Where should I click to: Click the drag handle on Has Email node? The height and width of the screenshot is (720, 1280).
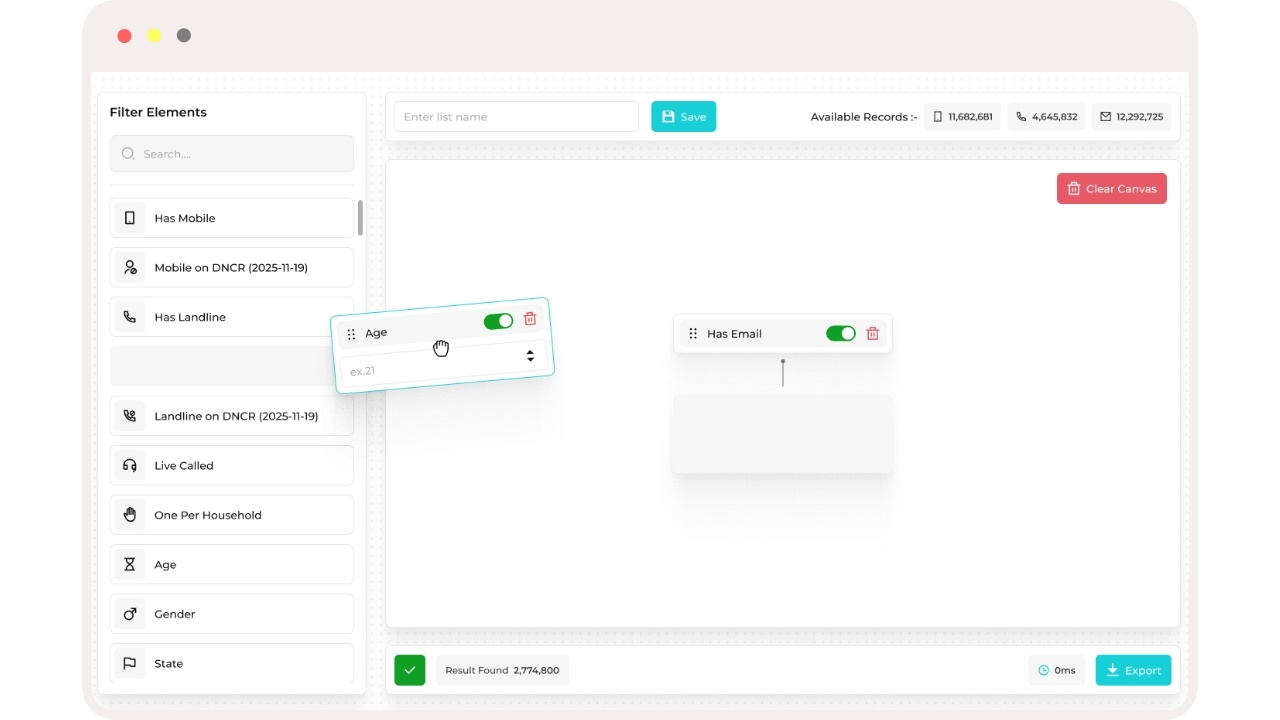[x=693, y=334]
